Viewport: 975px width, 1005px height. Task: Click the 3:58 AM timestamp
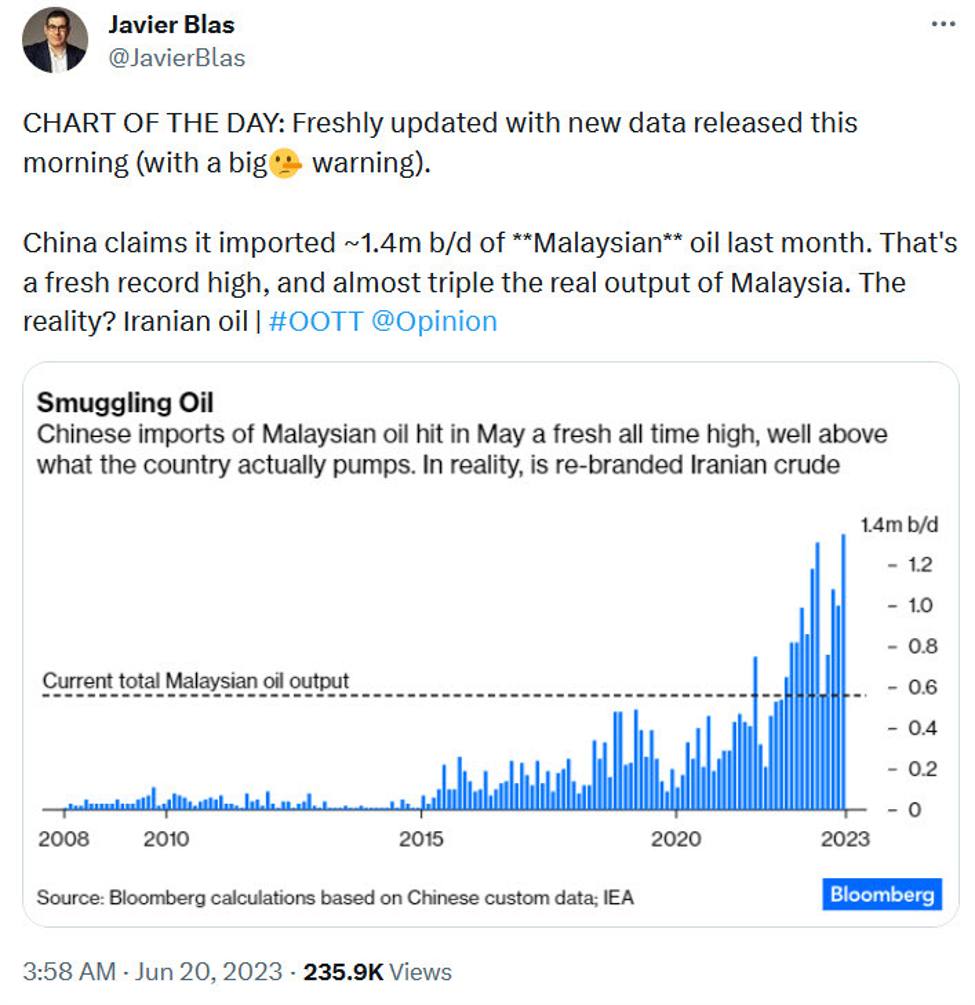pyautogui.click(x=68, y=971)
